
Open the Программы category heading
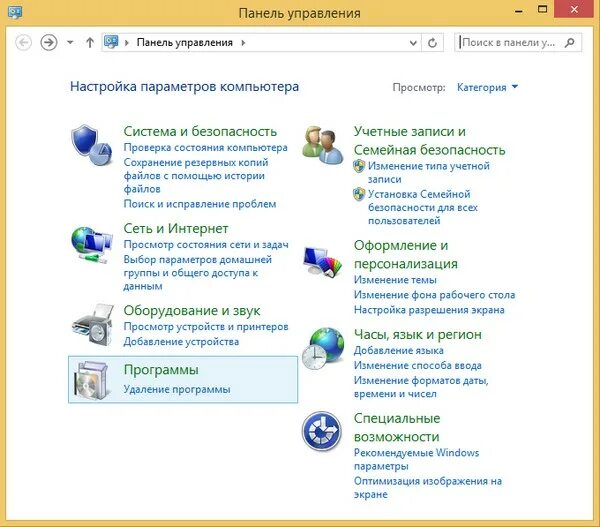(x=161, y=370)
